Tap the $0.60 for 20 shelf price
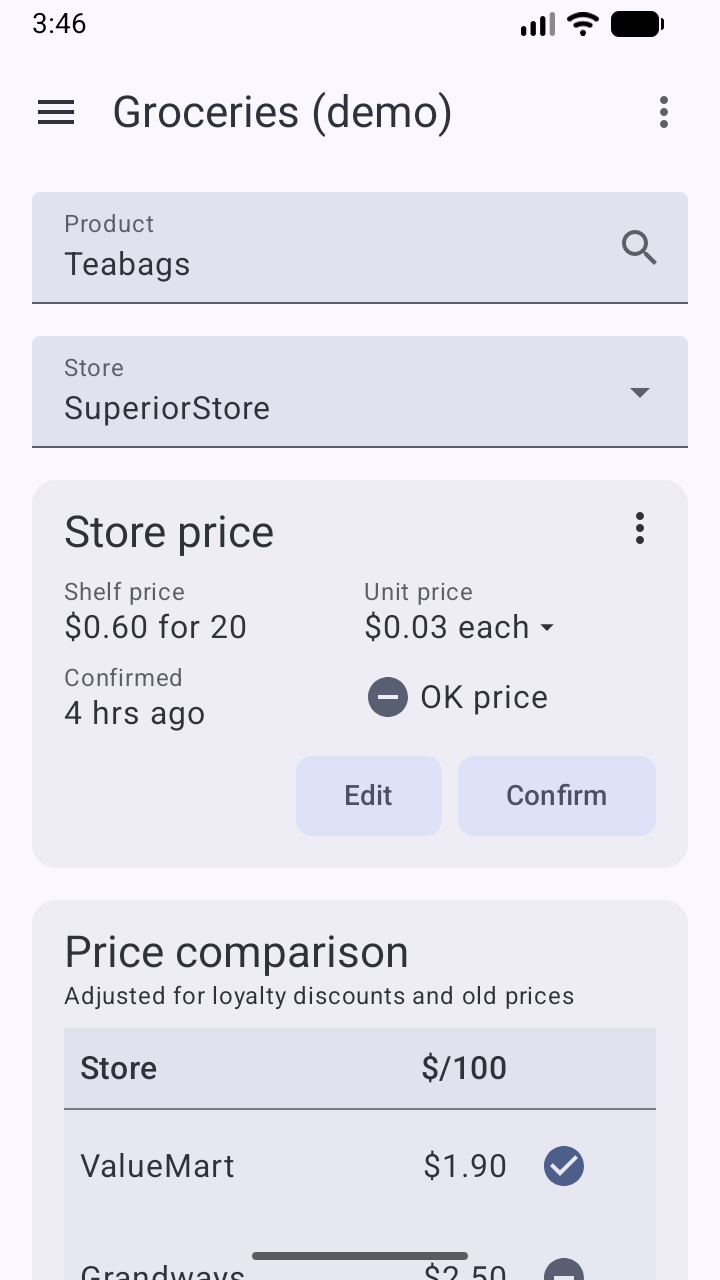The image size is (720, 1280). 156,627
